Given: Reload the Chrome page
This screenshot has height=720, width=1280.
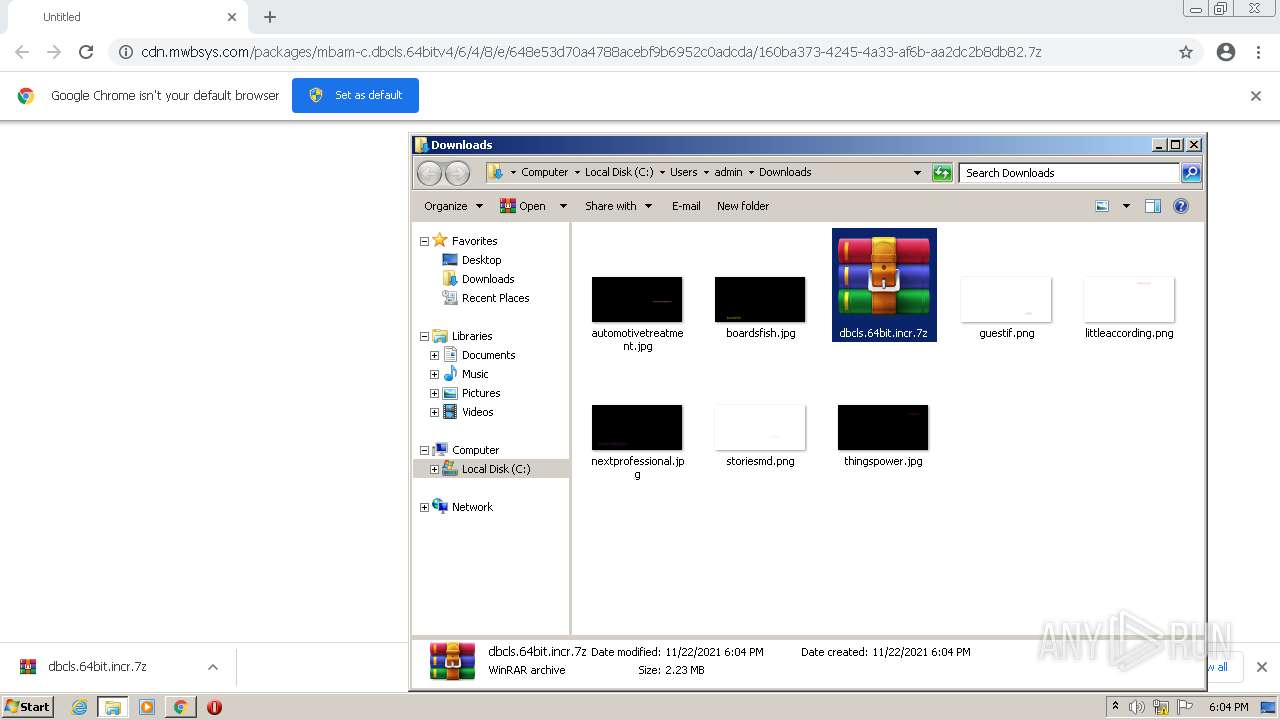Looking at the screenshot, I should (86, 52).
